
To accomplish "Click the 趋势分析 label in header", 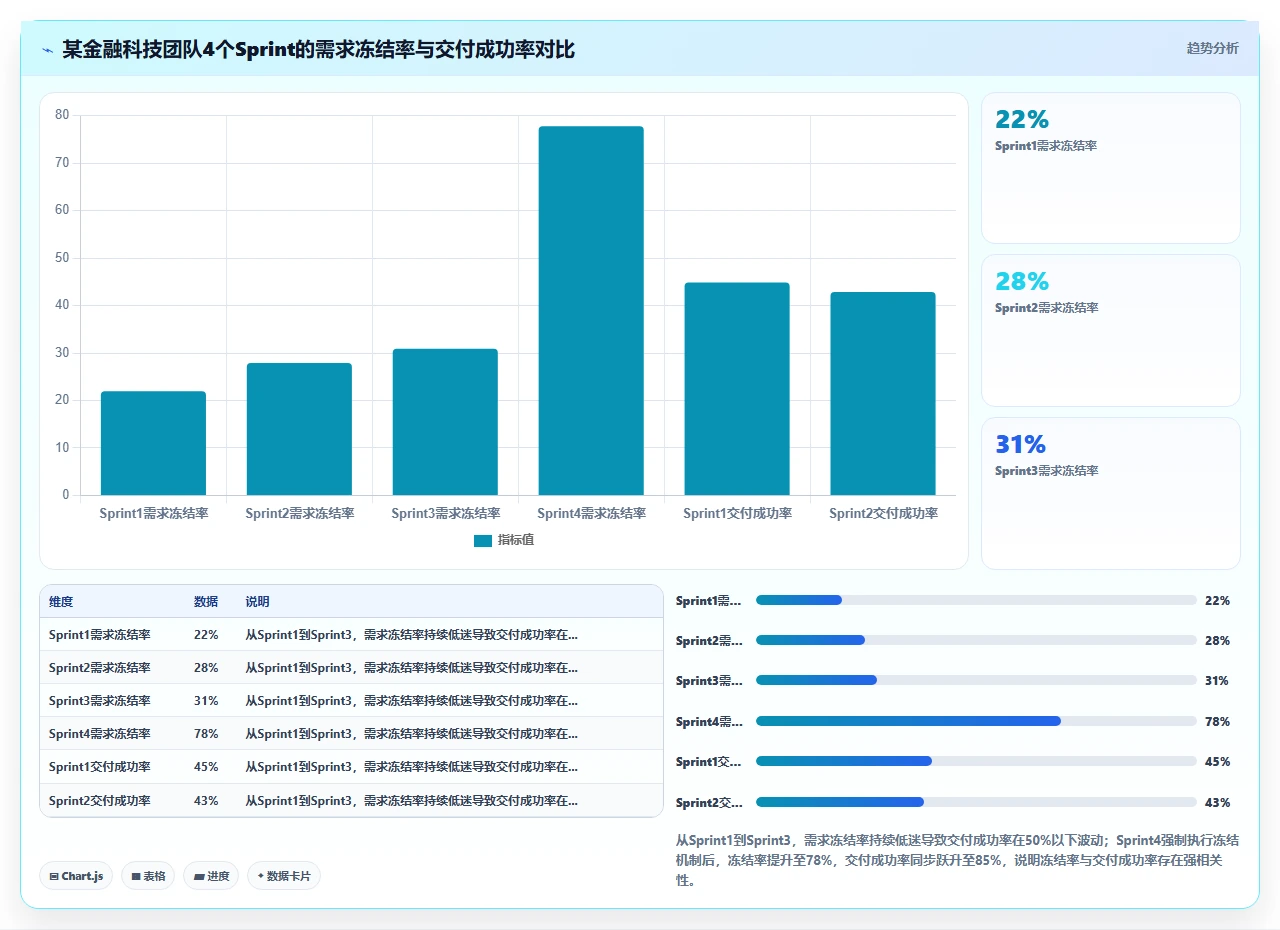I will 1212,48.
